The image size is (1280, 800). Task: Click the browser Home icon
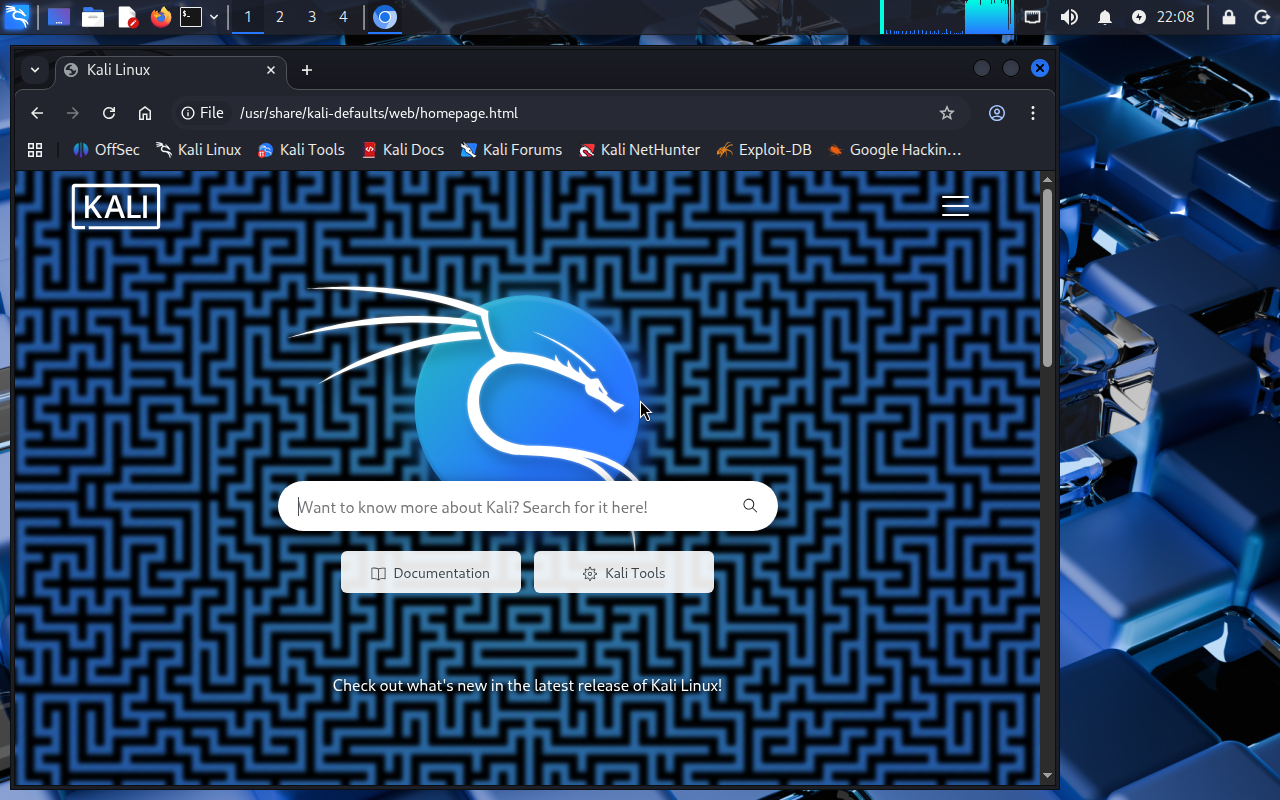pos(145,113)
